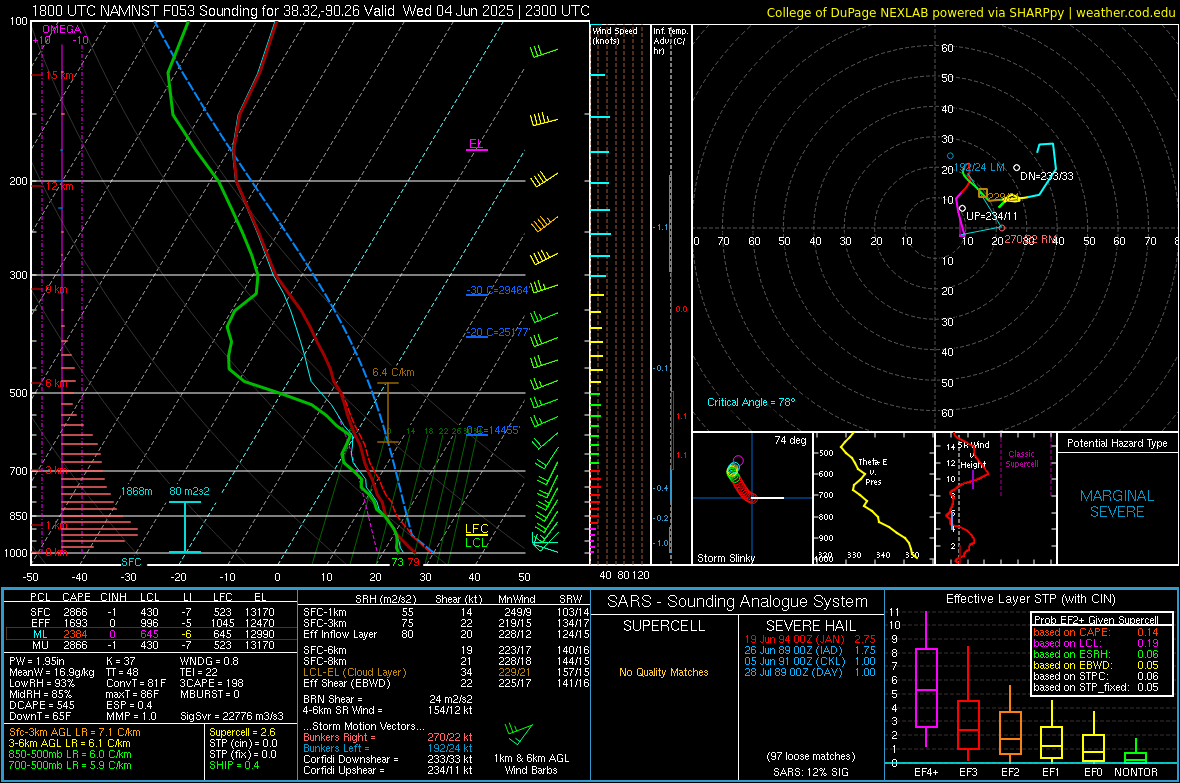Click the 'UP=234/11' hodograph label
Screen dimensions: 1180x783
992,216
